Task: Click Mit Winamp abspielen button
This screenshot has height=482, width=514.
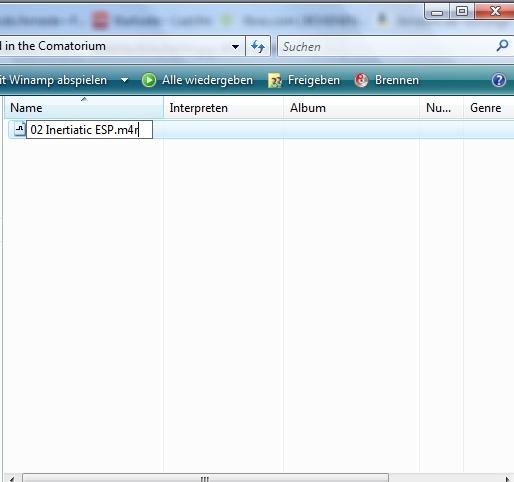Action: click(x=53, y=80)
